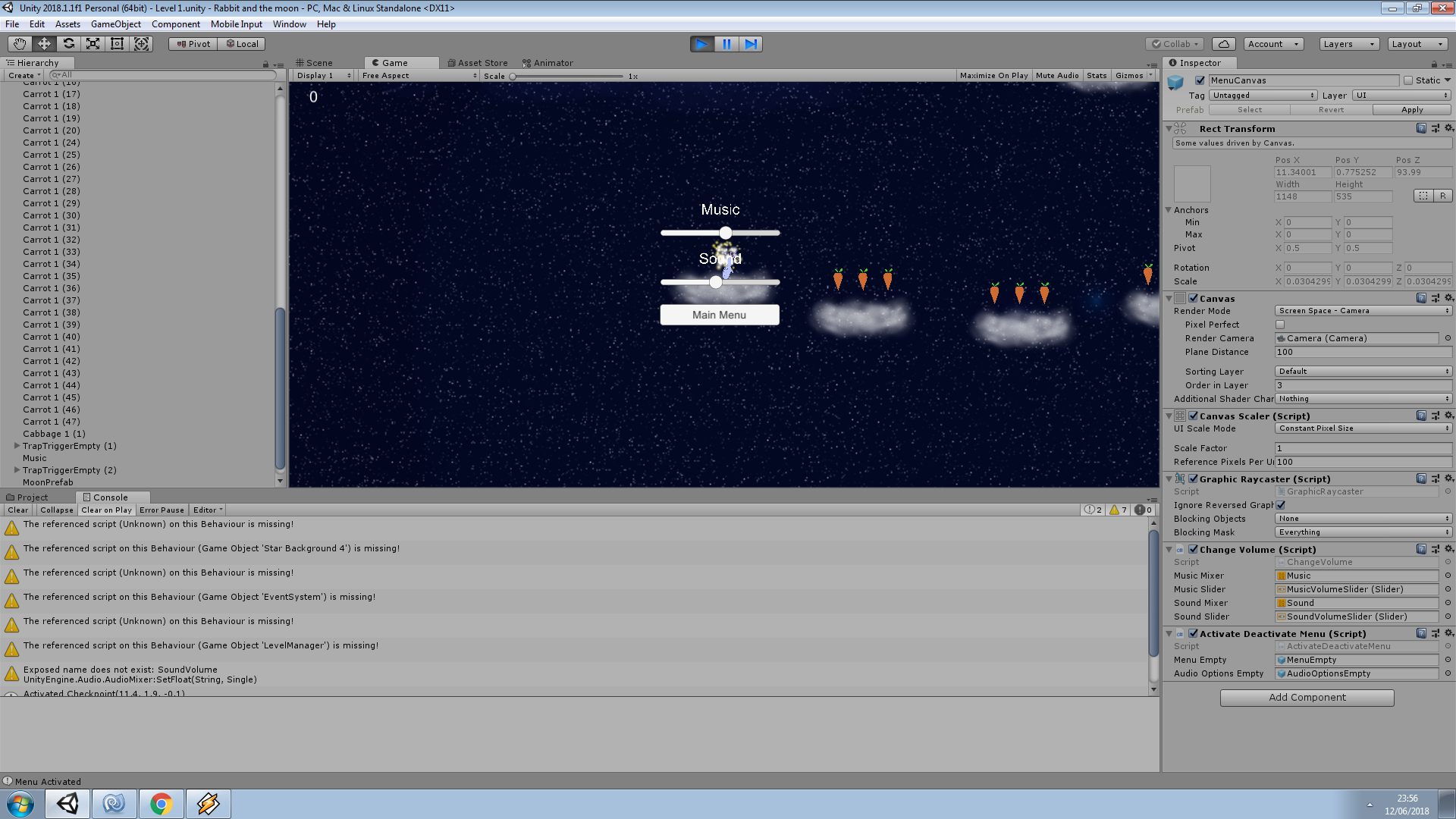Screen dimensions: 1456x819
Task: Toggle the Static checkbox
Action: coord(1408,80)
